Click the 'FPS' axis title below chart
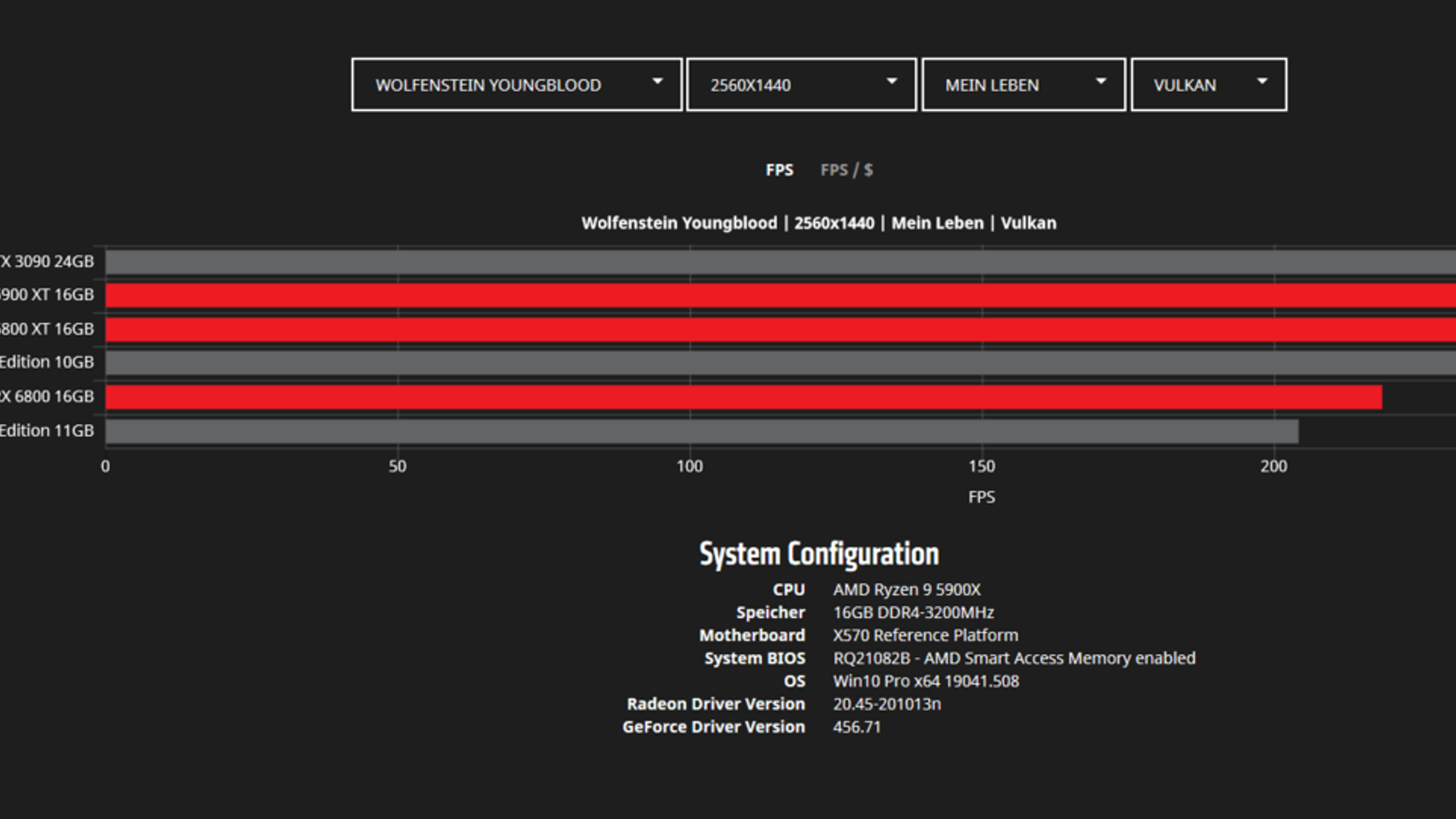1456x819 pixels. coord(982,497)
